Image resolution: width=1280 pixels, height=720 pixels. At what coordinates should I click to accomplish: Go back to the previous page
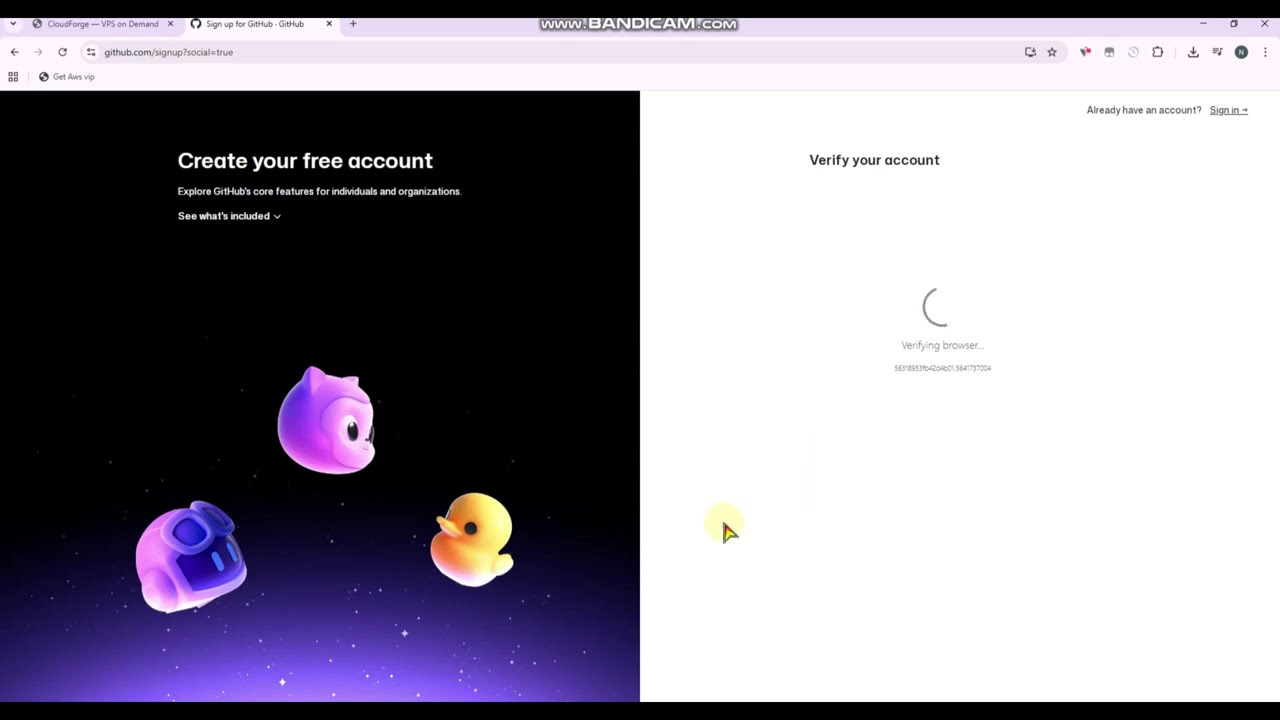click(x=14, y=52)
